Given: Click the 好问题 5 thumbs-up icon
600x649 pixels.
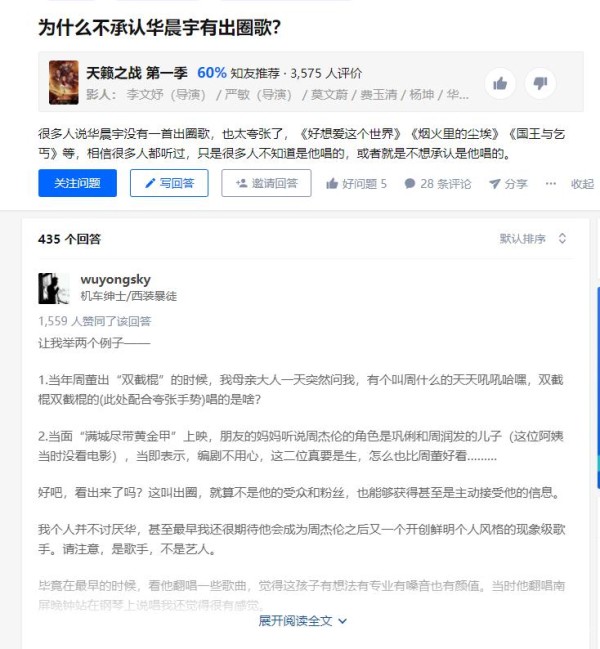Looking at the screenshot, I should click(x=332, y=183).
